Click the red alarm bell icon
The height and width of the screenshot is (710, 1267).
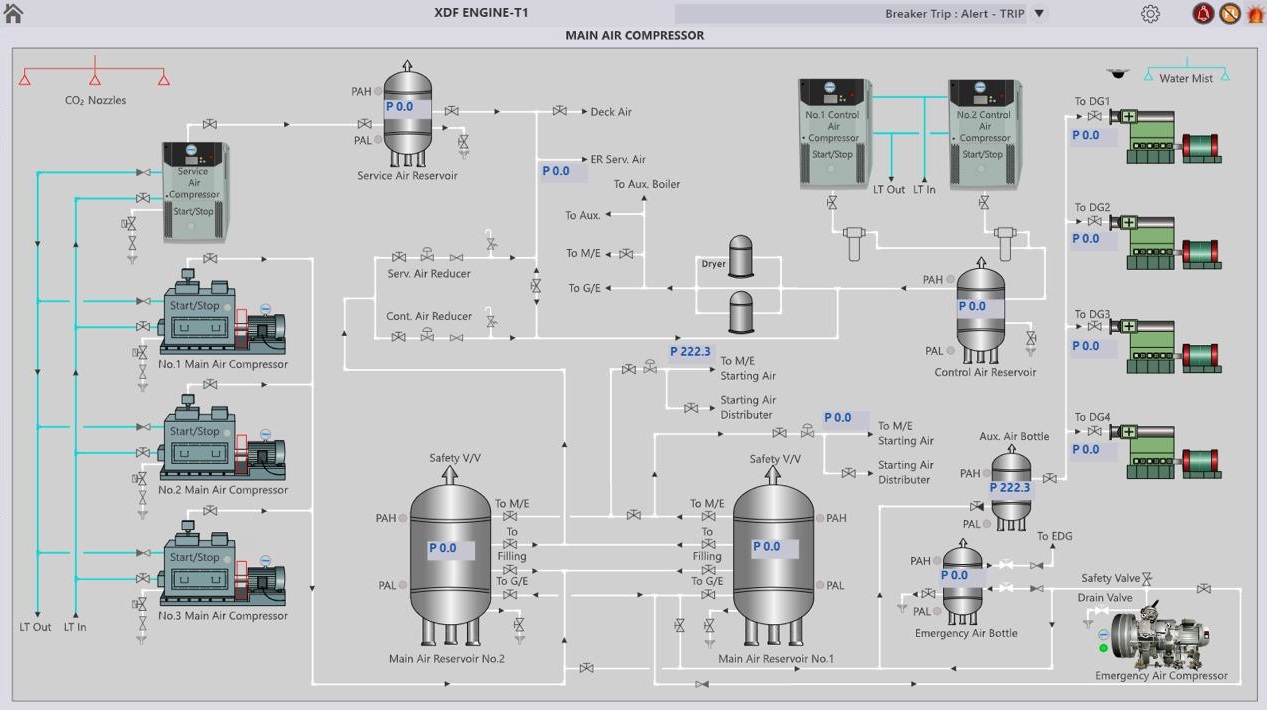click(x=1203, y=14)
